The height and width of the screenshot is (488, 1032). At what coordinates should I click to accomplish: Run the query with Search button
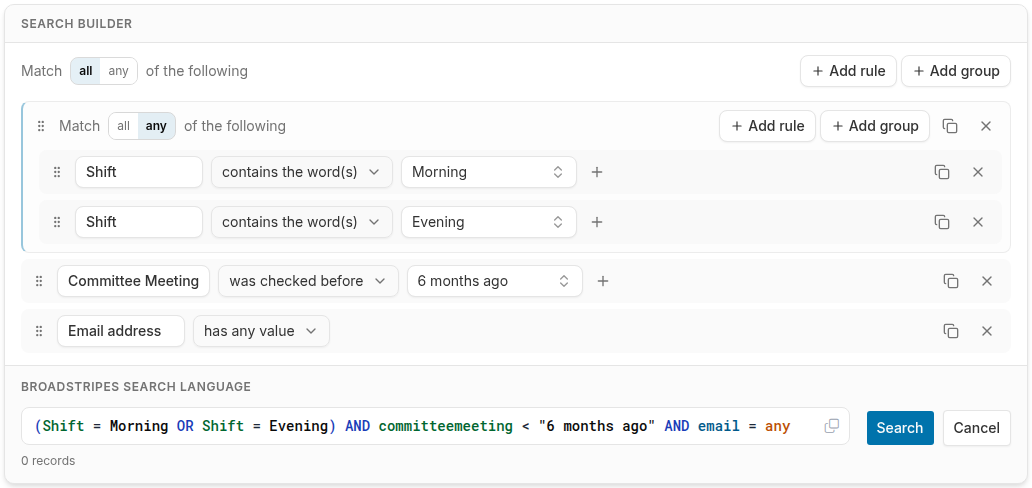coord(900,428)
